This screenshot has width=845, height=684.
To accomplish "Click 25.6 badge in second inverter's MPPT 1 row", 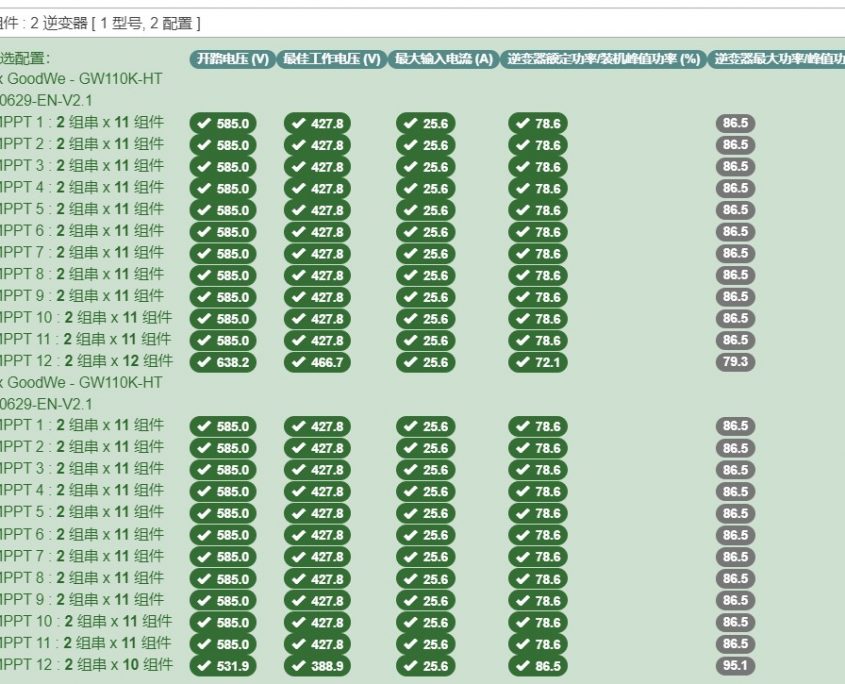I will tap(426, 427).
